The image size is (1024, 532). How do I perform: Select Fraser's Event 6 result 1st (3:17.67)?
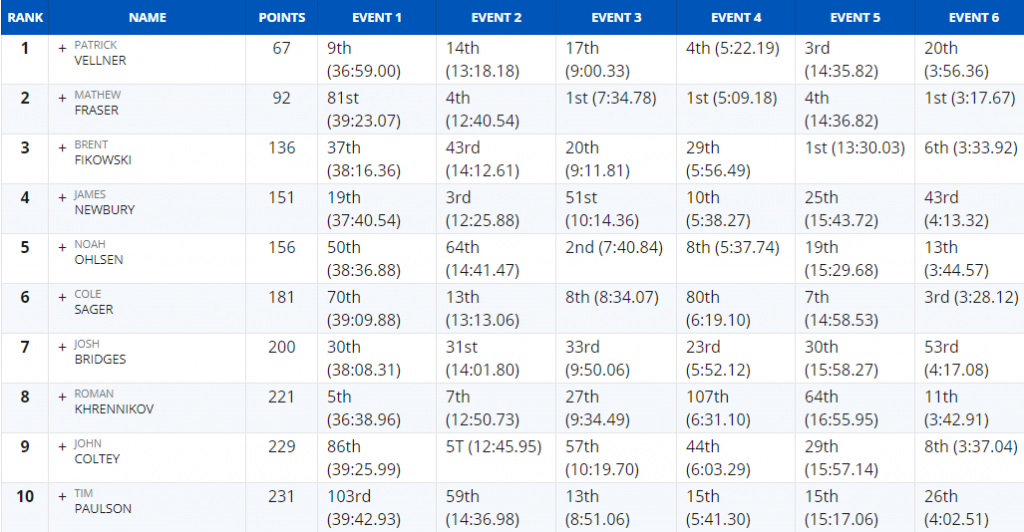click(969, 98)
